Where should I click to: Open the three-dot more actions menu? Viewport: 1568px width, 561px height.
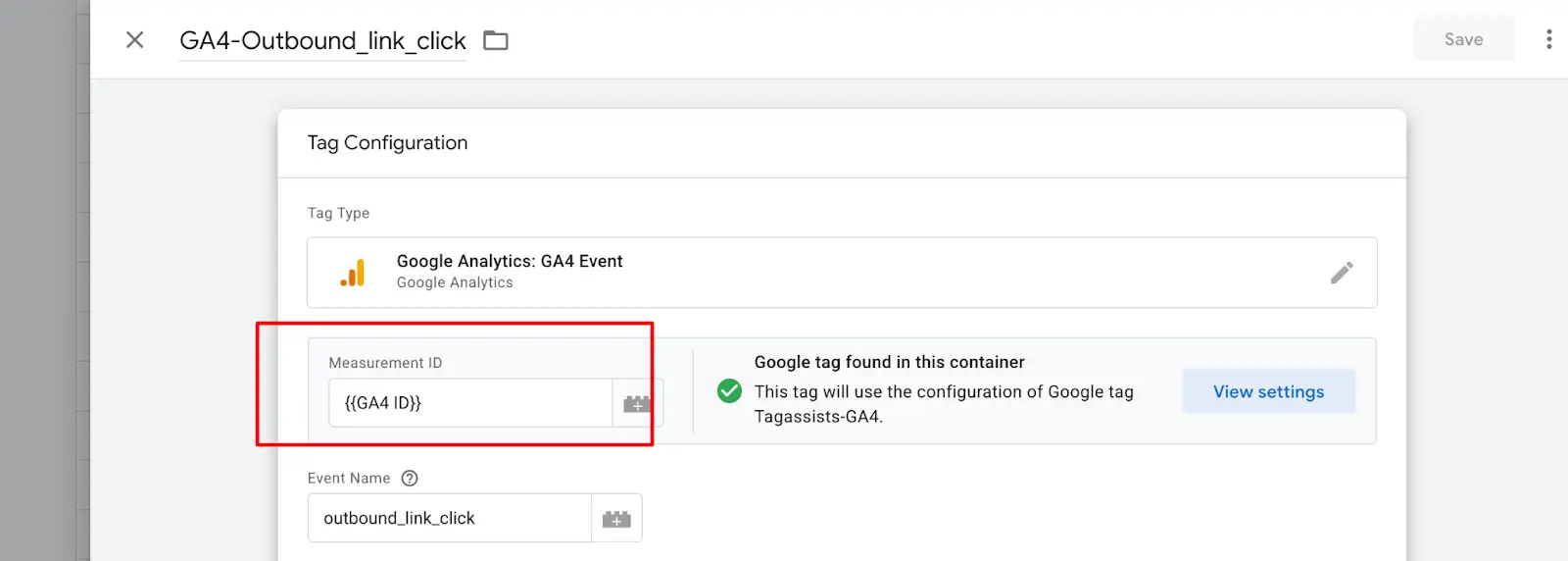pos(1548,39)
